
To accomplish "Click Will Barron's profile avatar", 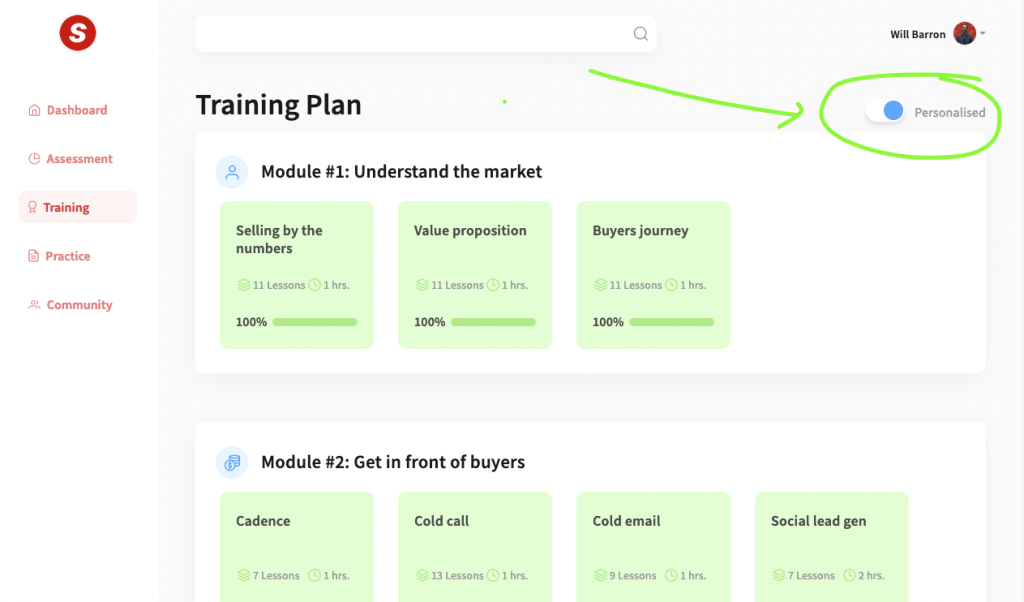I will [964, 34].
